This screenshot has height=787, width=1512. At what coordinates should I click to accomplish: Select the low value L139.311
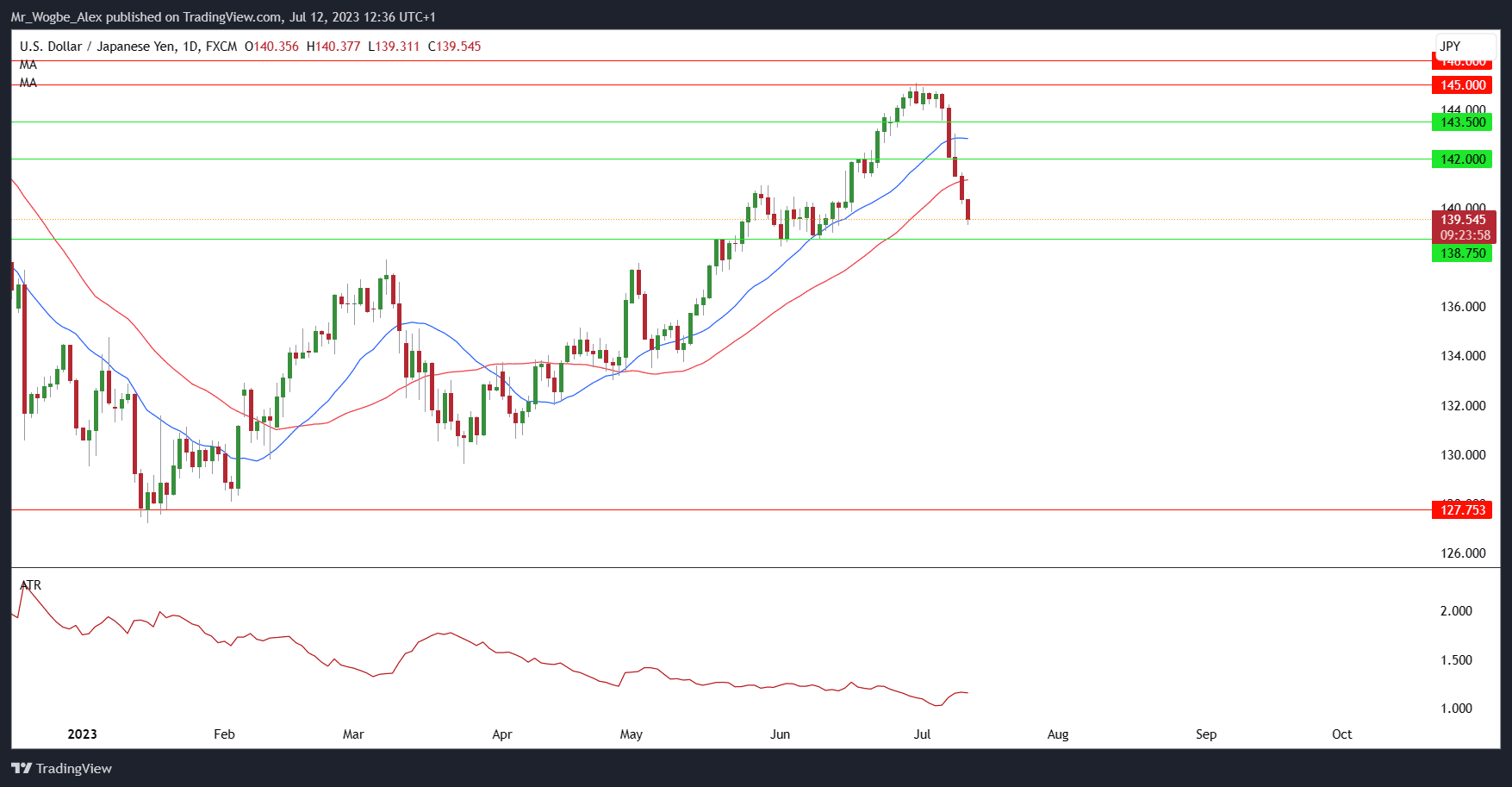[394, 47]
